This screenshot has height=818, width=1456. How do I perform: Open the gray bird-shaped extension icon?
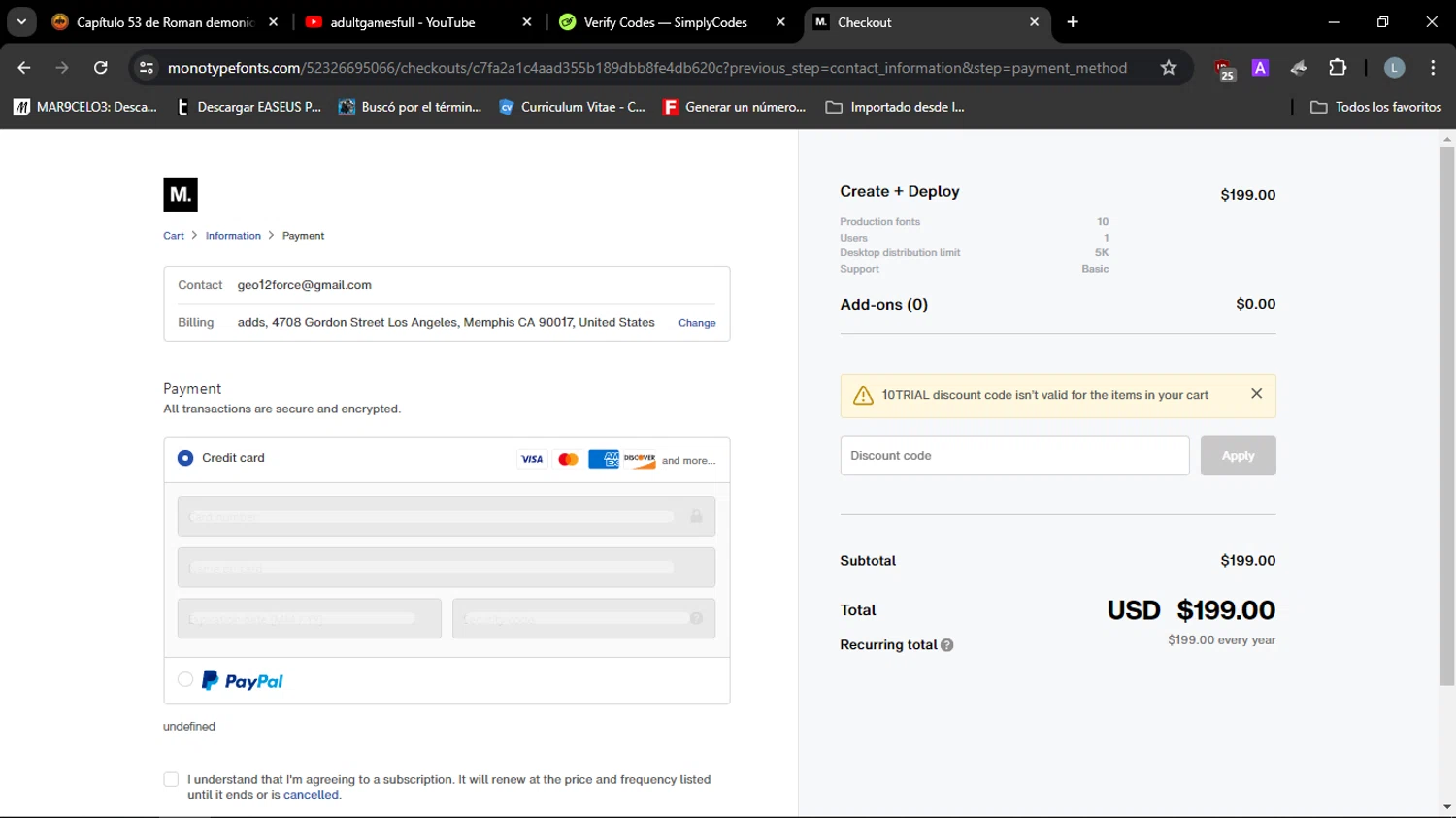1299,67
